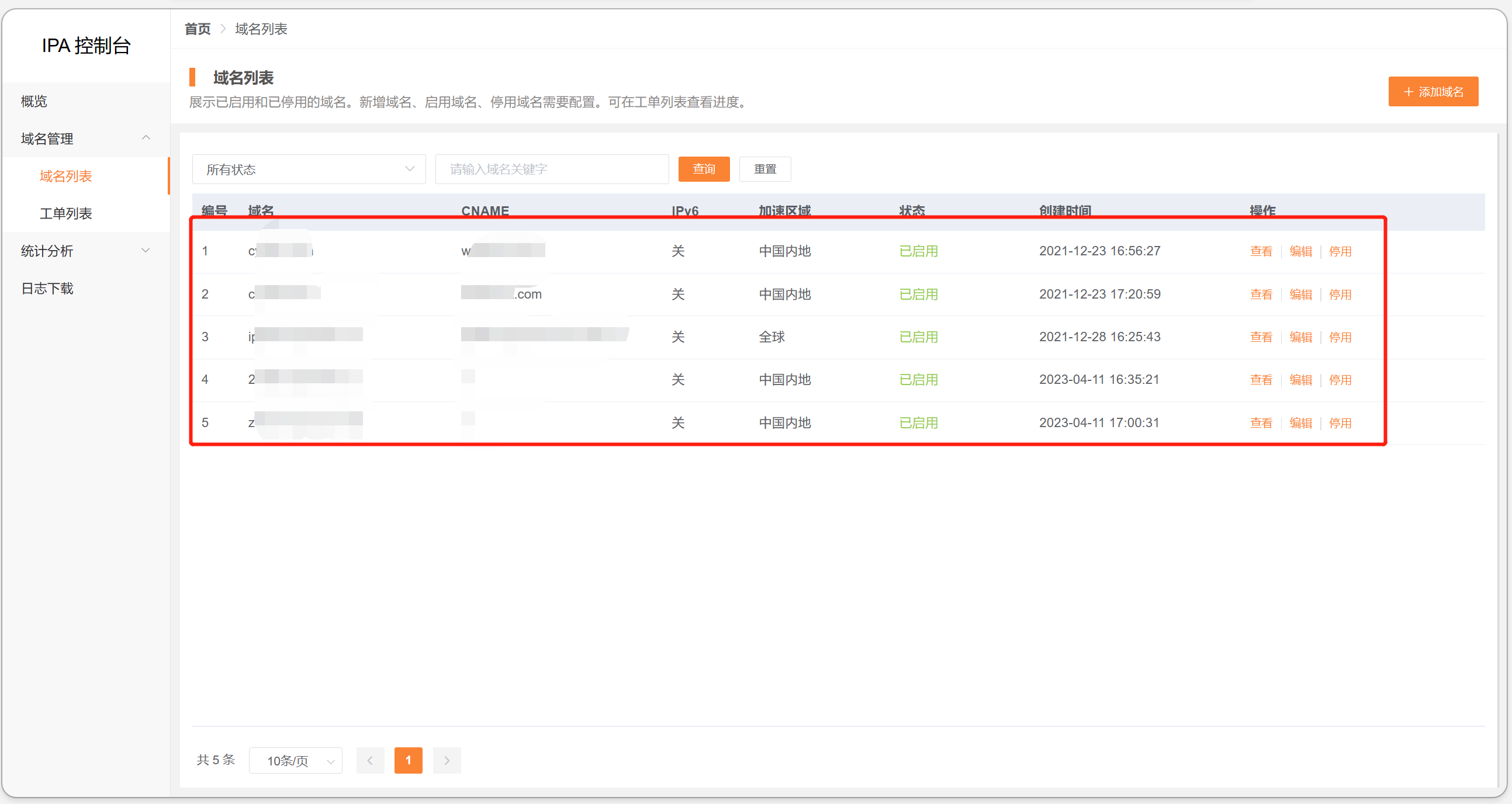Click 停用 for domain row 5
The width and height of the screenshot is (1512, 804).
tap(1340, 422)
